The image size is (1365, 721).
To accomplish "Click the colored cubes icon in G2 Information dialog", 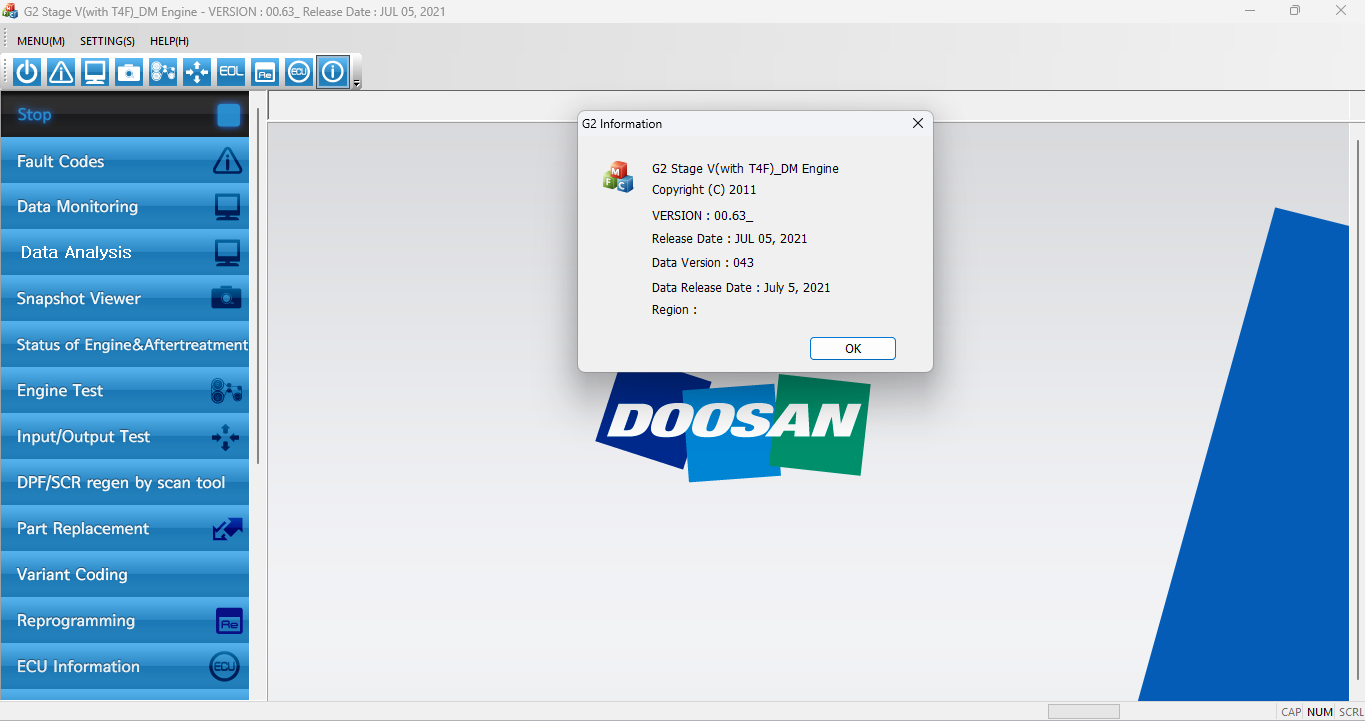I will tap(618, 176).
